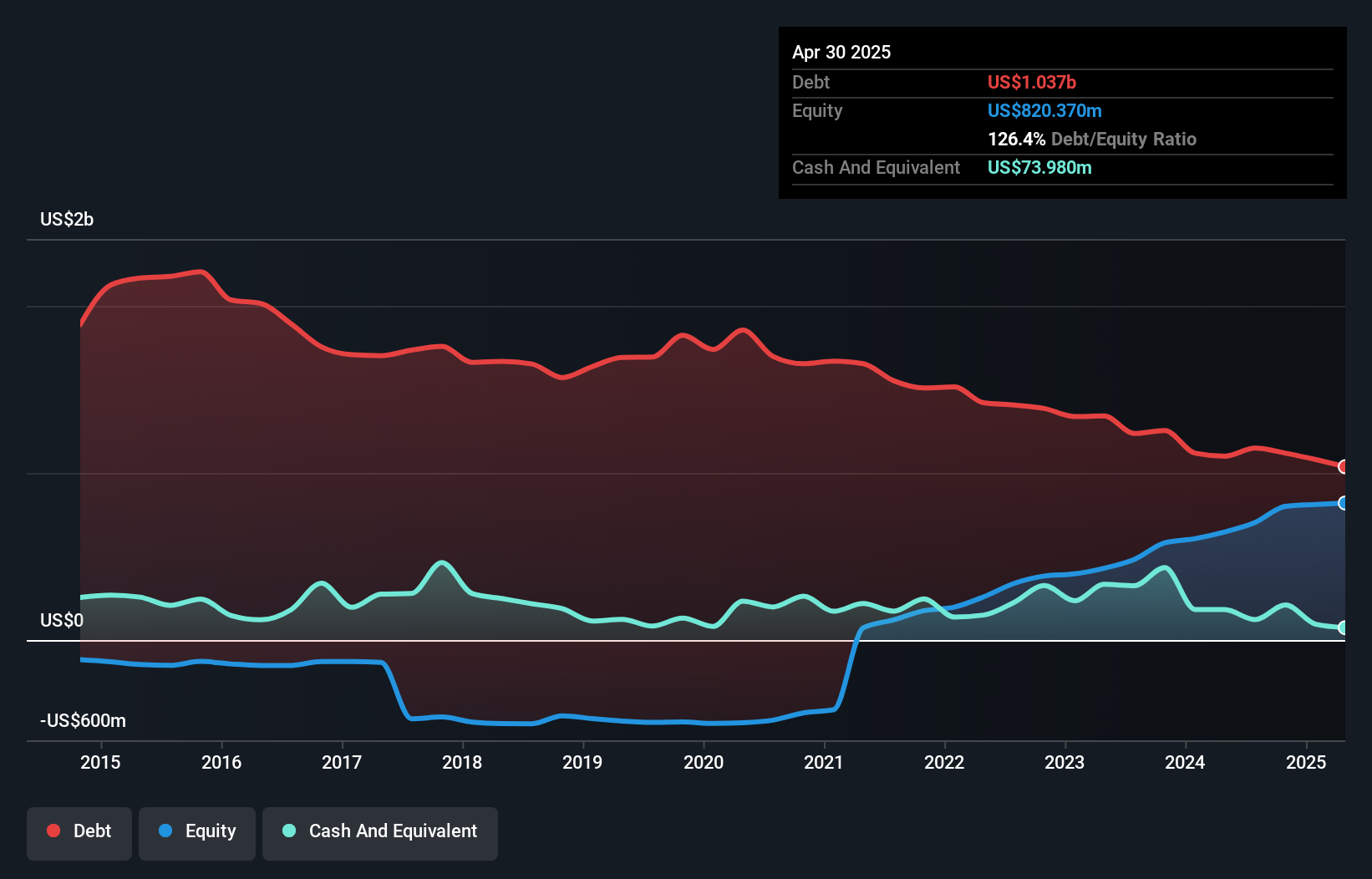Select the 2025 label on the timeline
This screenshot has width=1372, height=879.
1307,762
